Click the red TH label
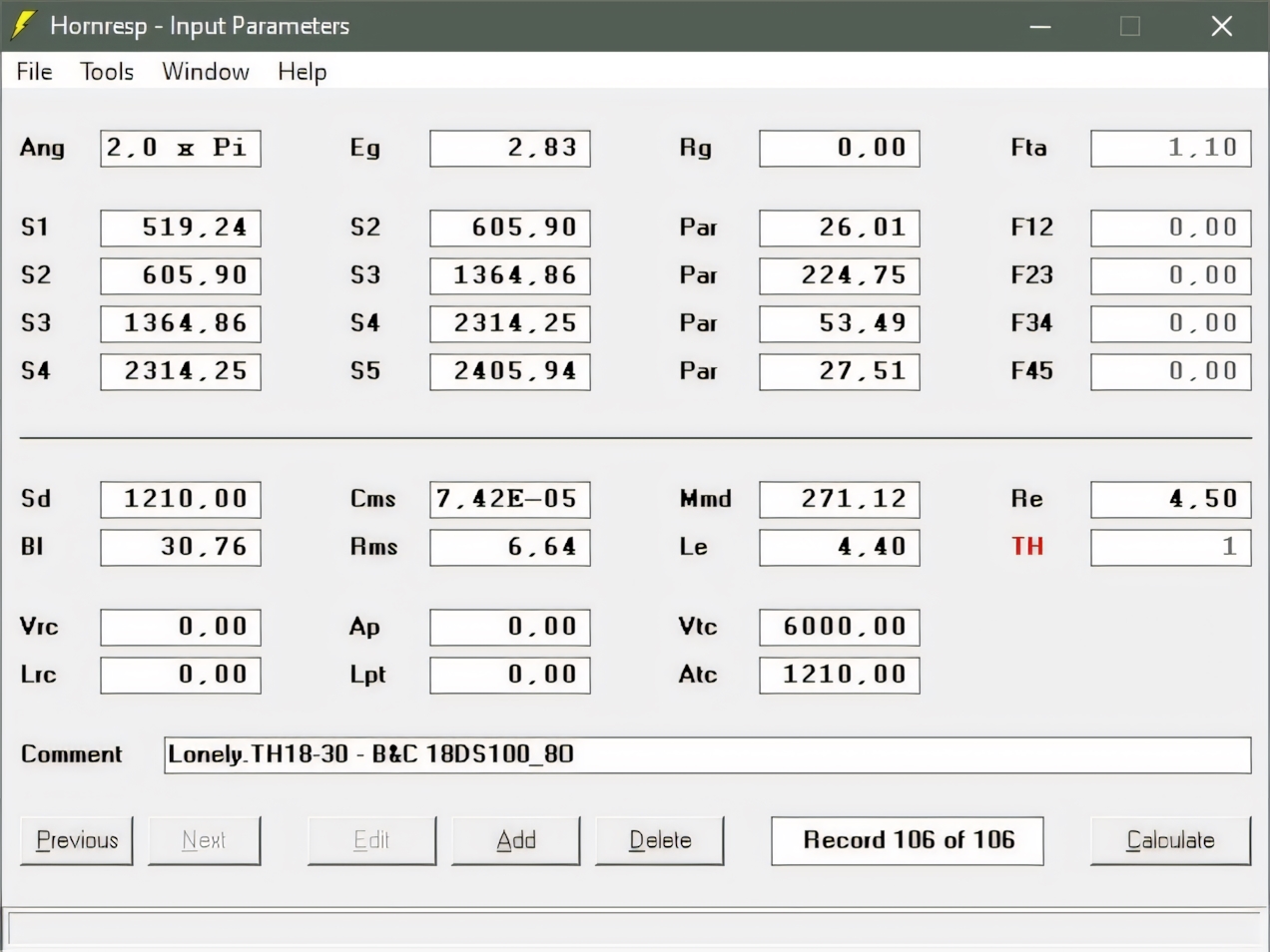 tap(1027, 547)
